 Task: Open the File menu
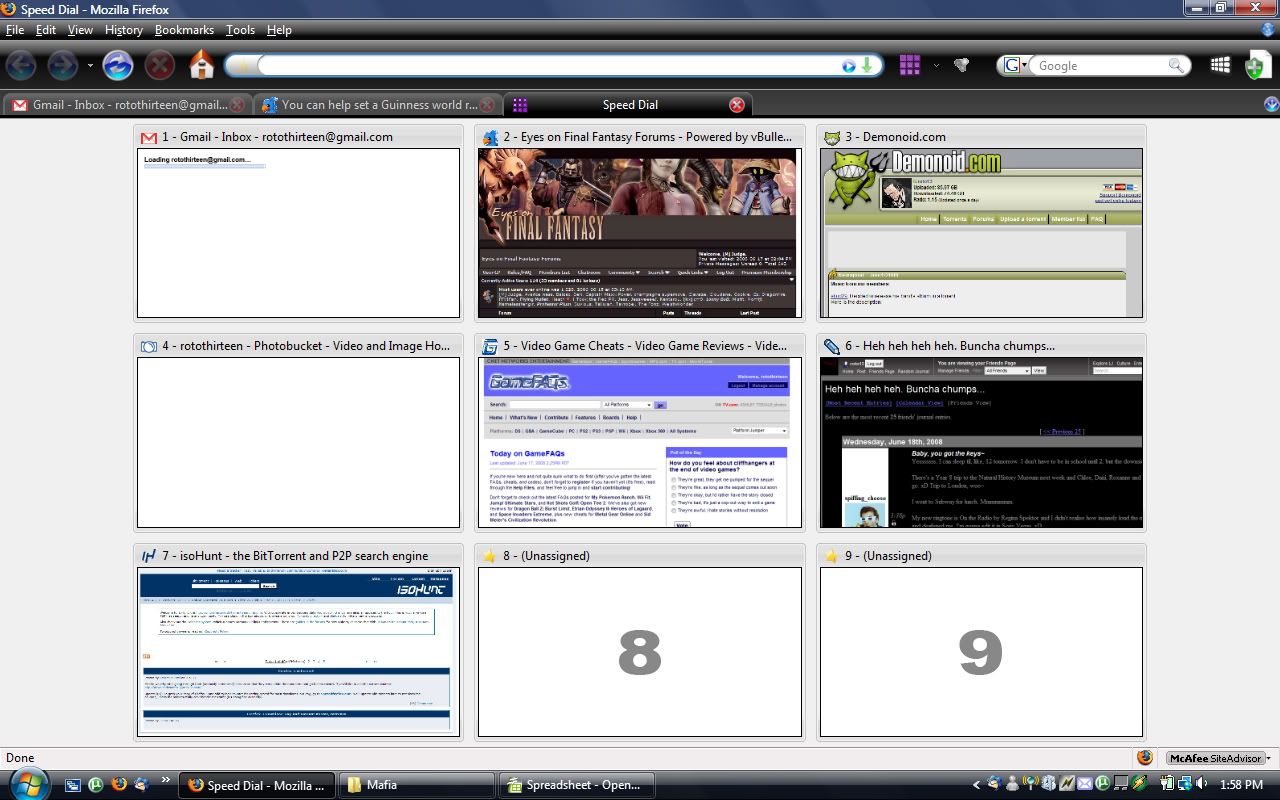(15, 30)
